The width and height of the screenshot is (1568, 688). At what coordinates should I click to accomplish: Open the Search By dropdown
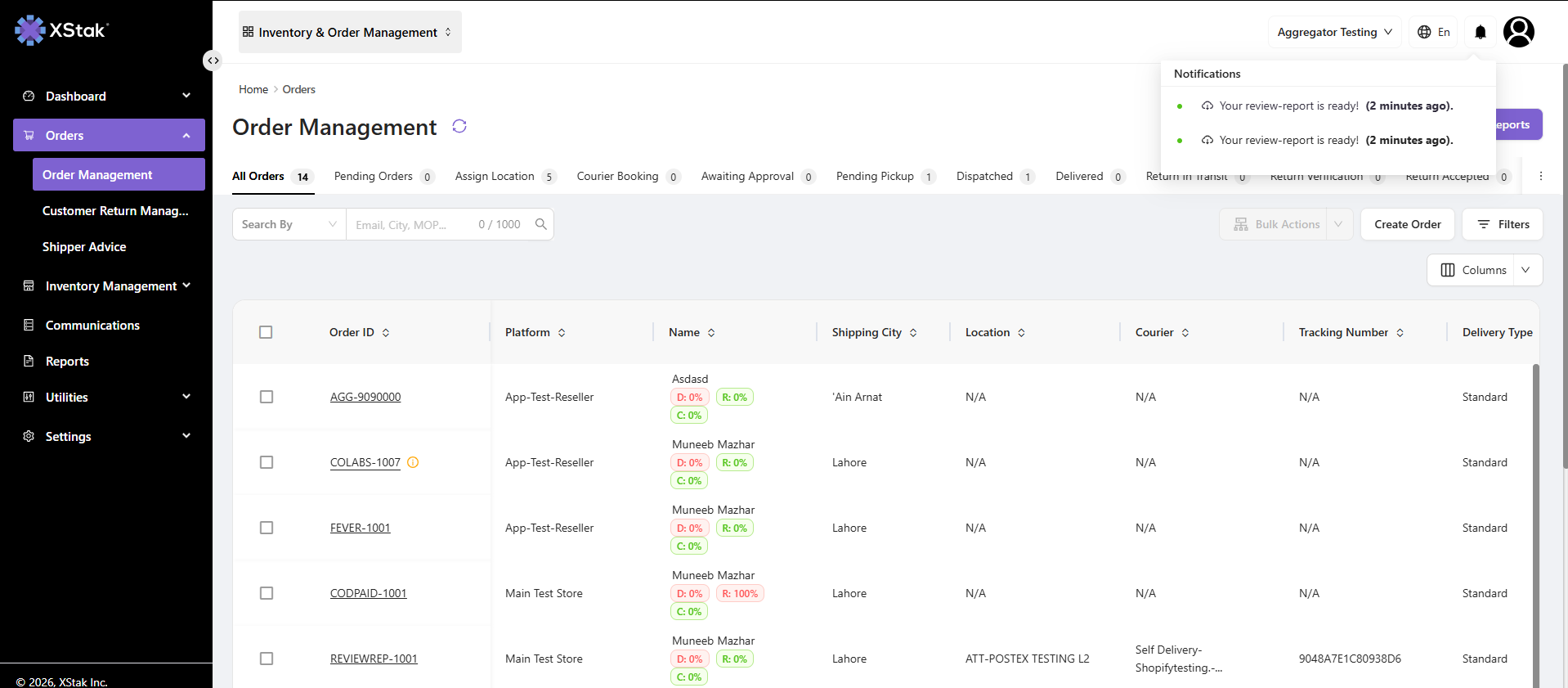[x=289, y=224]
